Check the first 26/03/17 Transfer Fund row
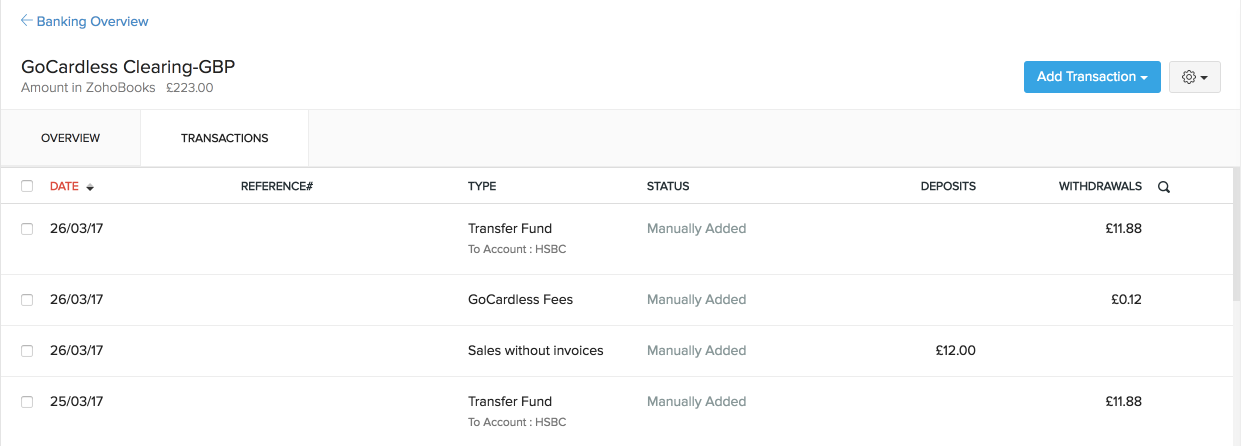The height and width of the screenshot is (446, 1241). tap(27, 229)
